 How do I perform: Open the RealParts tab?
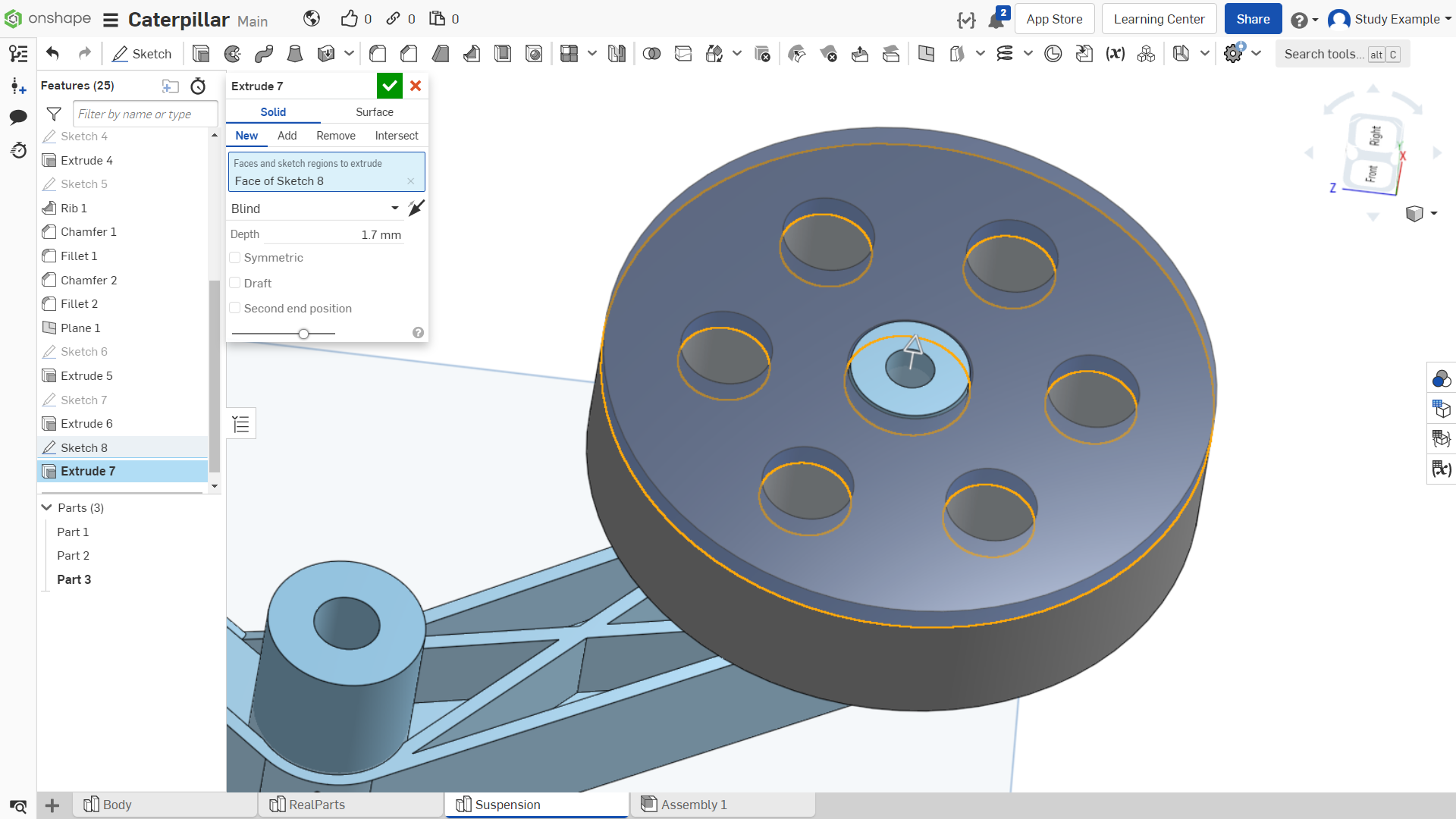(352, 805)
